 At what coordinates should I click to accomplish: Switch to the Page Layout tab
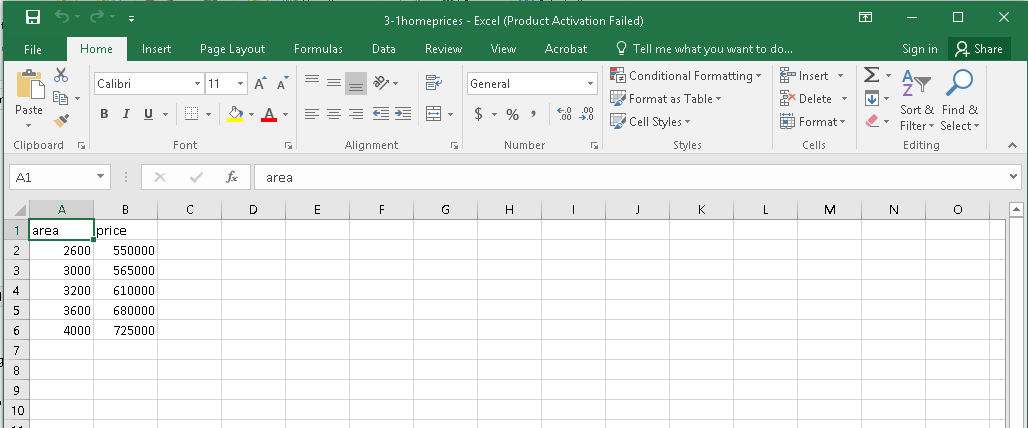coord(232,49)
